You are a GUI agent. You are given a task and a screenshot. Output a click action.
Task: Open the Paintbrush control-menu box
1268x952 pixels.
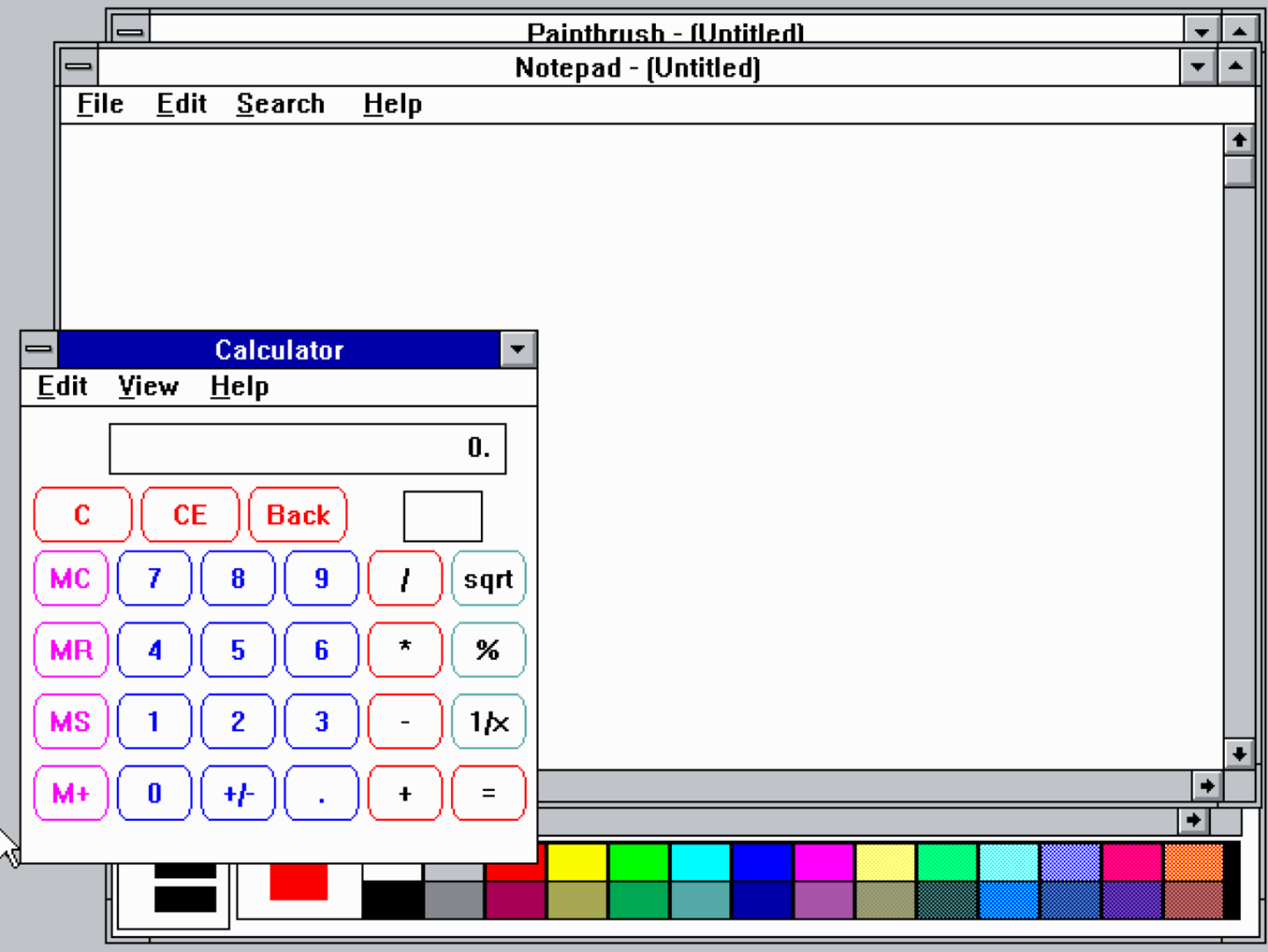(129, 29)
